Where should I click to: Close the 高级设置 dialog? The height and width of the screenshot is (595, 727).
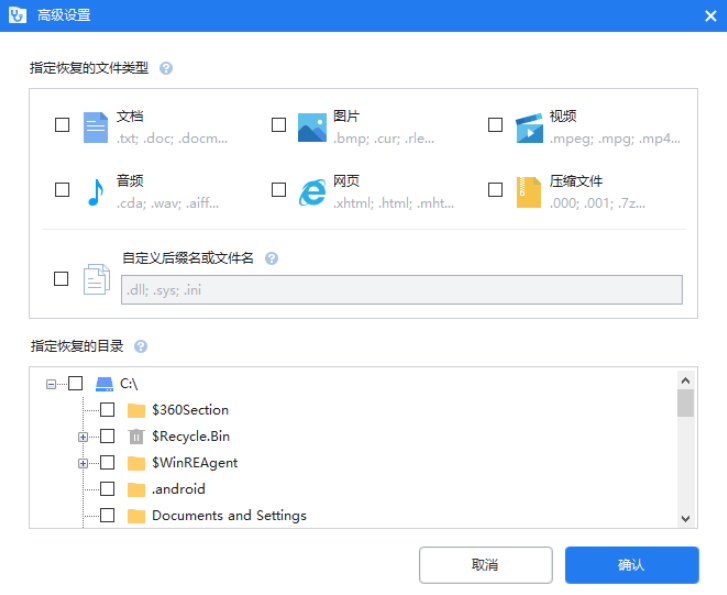(710, 16)
